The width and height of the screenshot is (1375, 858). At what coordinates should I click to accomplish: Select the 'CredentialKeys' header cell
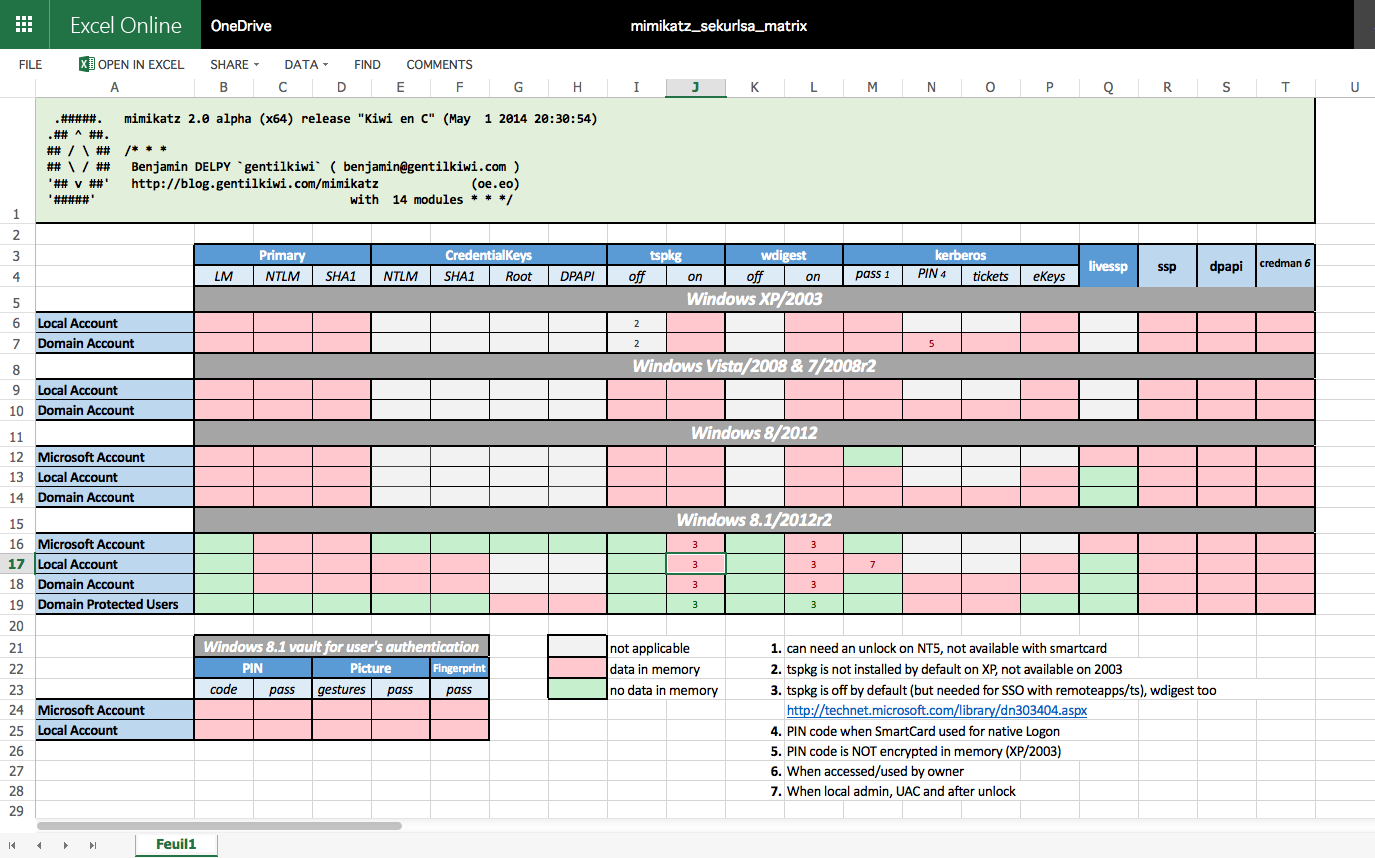pos(489,255)
